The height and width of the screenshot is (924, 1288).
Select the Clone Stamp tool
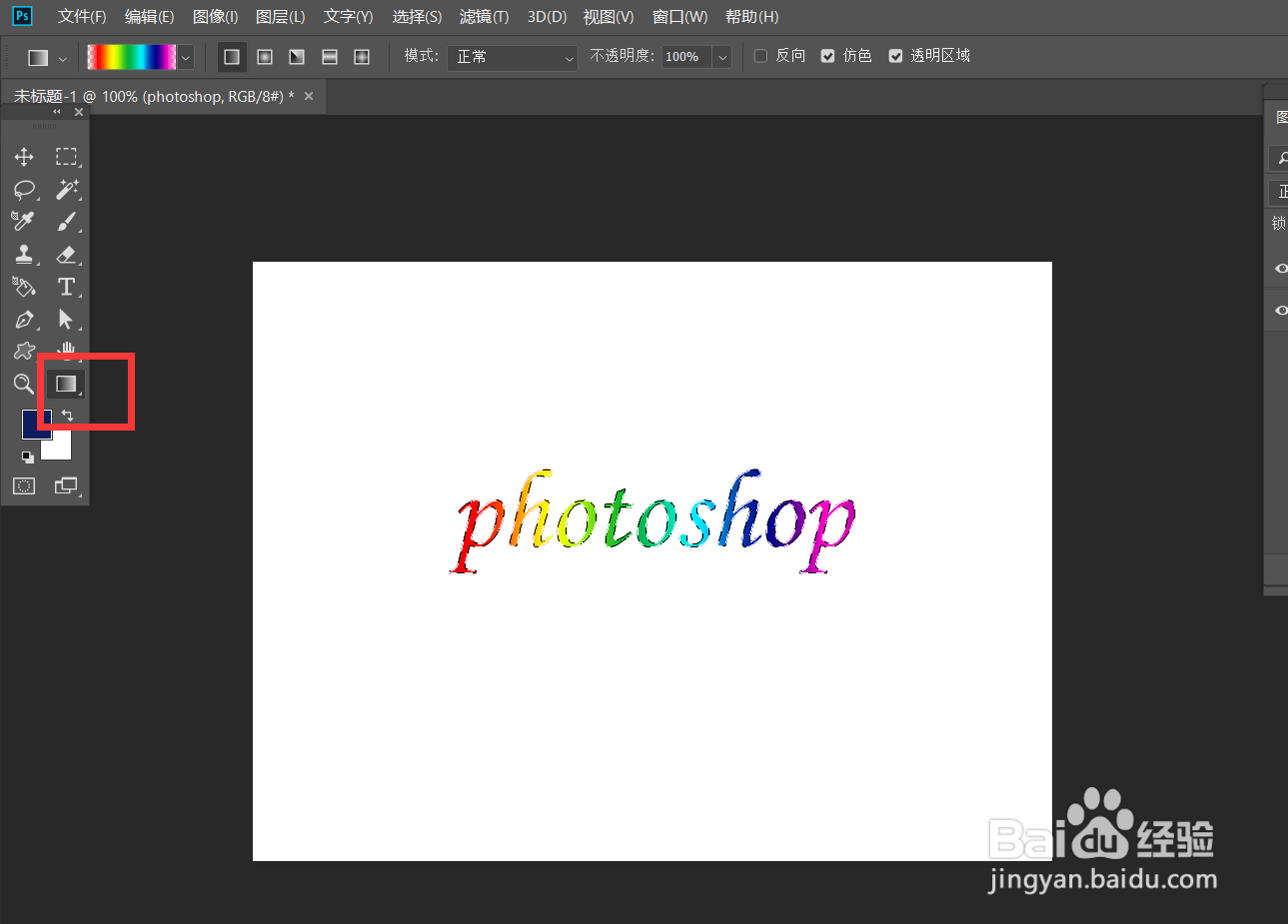24,255
